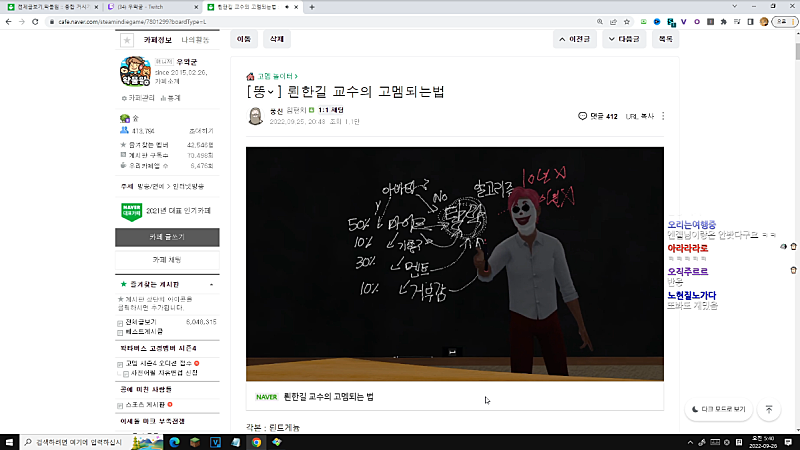
Task: Click the blue play-arrow extension icon
Action: [657, 22]
